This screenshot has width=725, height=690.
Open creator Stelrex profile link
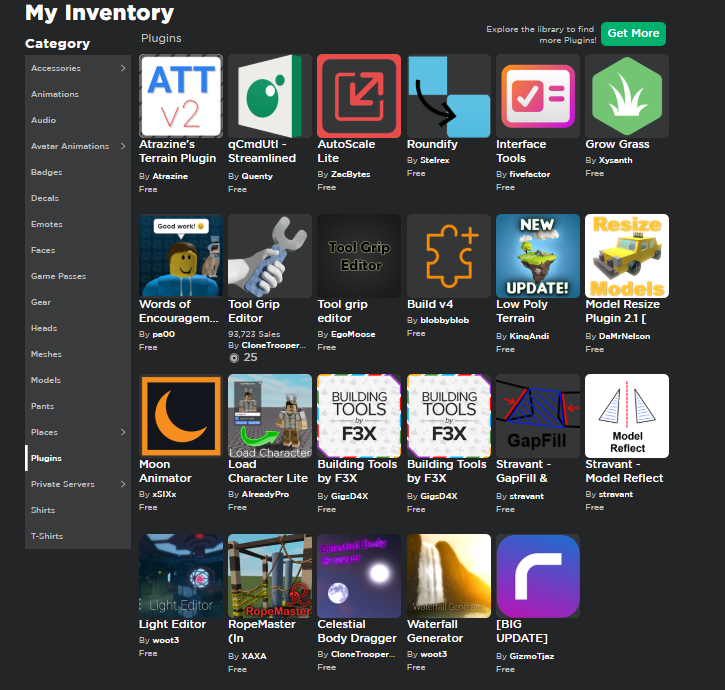(x=435, y=160)
